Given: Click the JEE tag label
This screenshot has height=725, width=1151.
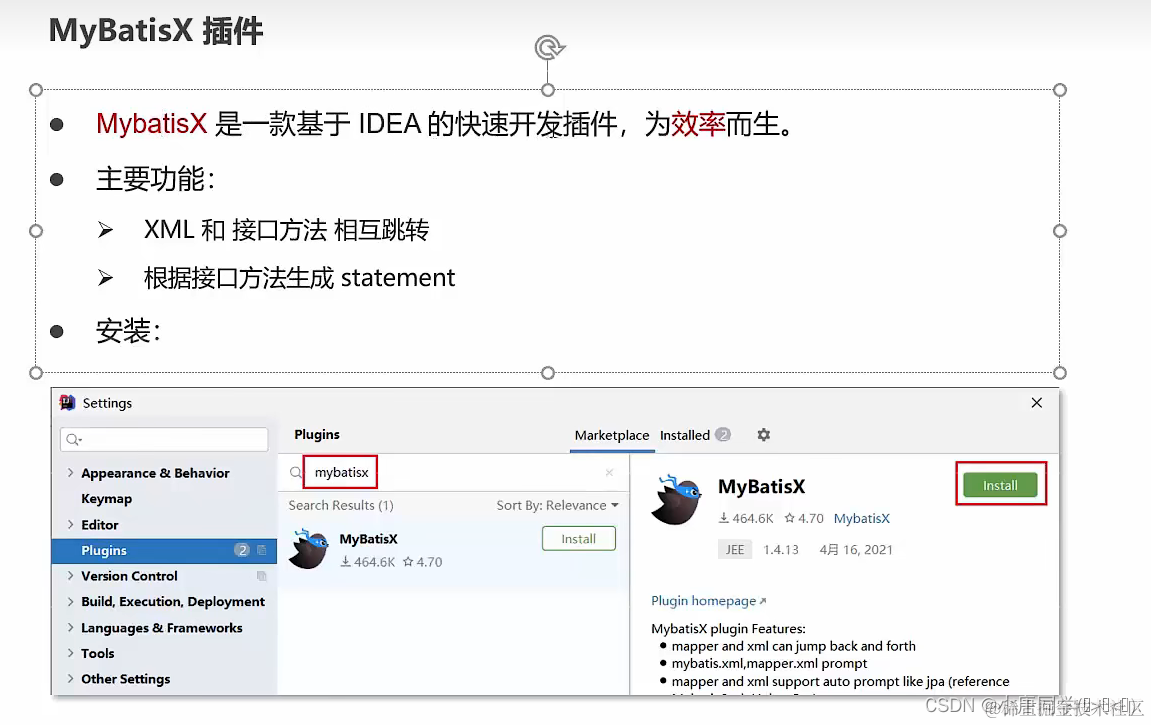Looking at the screenshot, I should [735, 550].
